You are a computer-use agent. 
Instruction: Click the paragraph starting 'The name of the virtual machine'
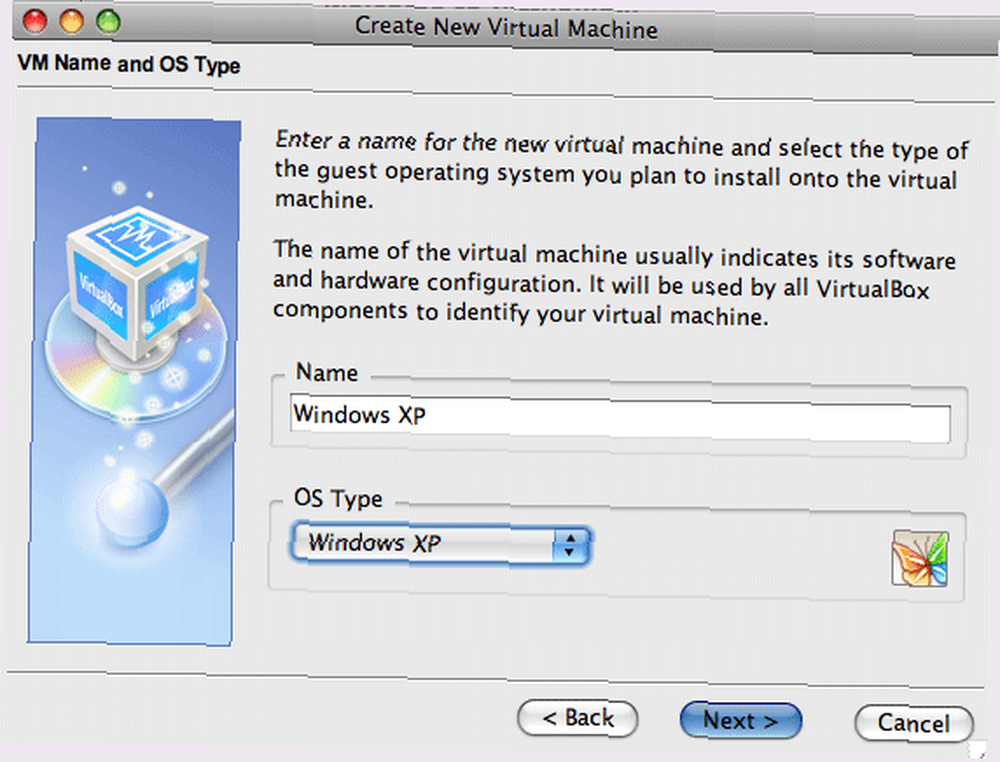tap(615, 282)
